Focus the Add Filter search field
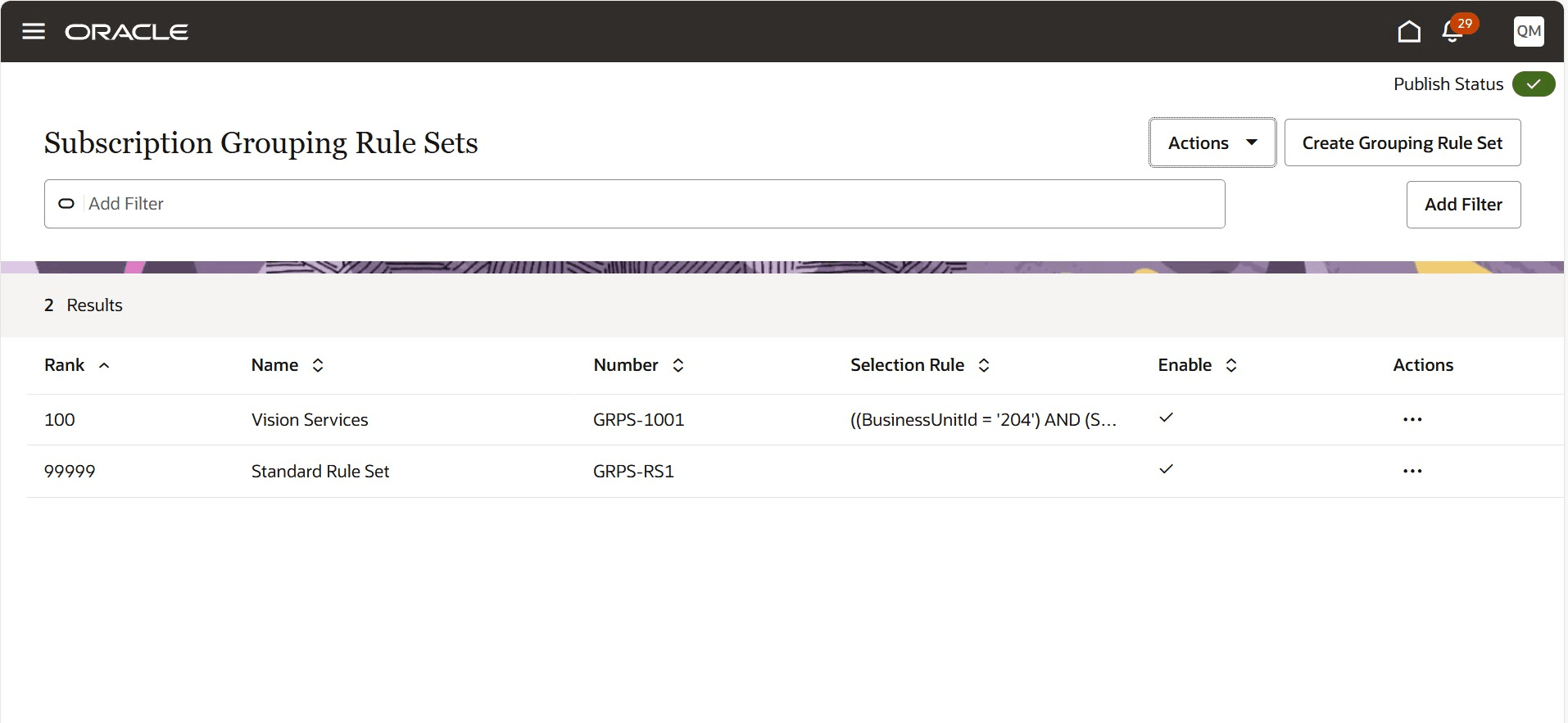This screenshot has width=1568, height=723. [x=634, y=204]
